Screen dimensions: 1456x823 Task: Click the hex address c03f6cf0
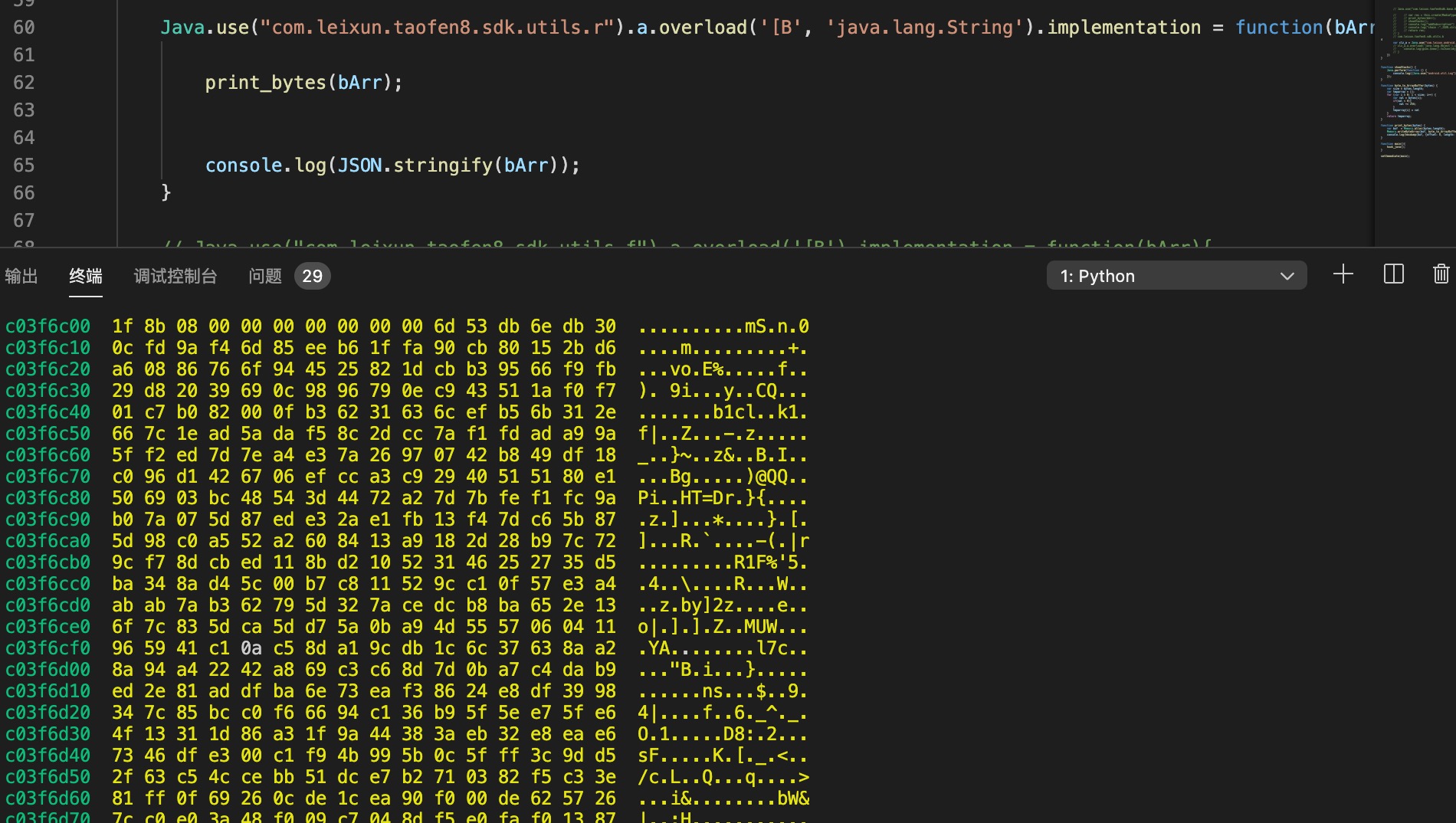pyautogui.click(x=48, y=648)
